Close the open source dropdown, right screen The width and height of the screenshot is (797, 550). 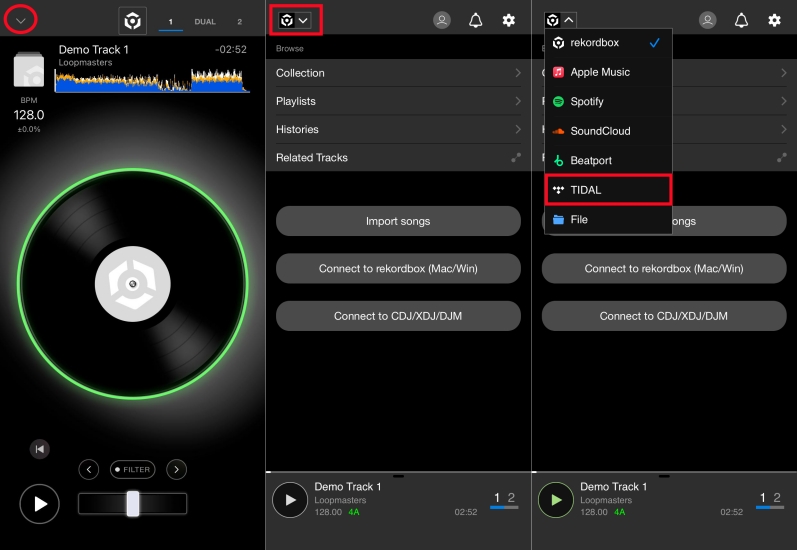tap(561, 20)
